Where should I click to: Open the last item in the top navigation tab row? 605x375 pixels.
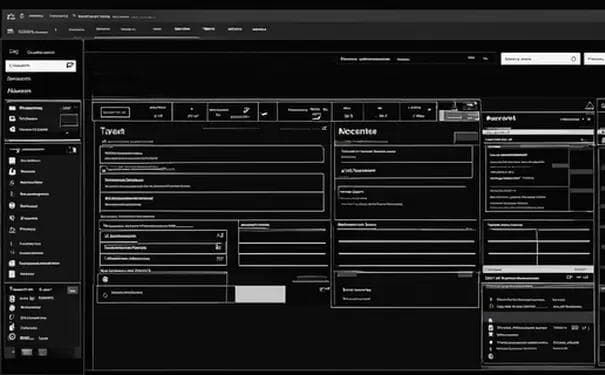(259, 29)
